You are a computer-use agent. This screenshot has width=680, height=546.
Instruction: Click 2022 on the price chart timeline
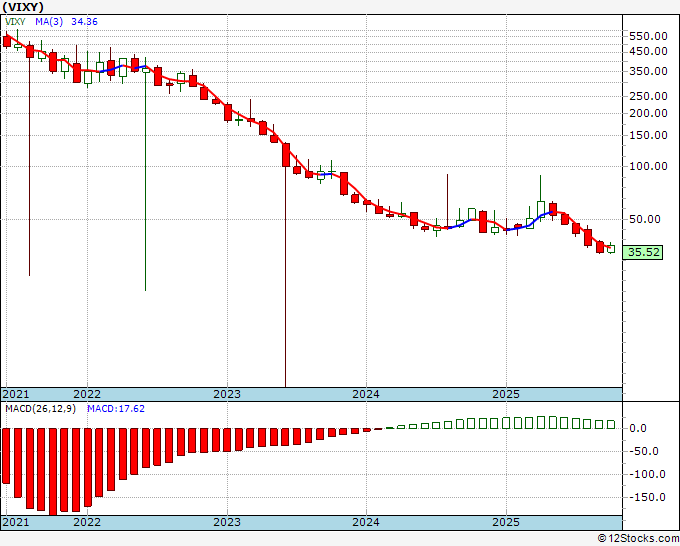(x=87, y=394)
